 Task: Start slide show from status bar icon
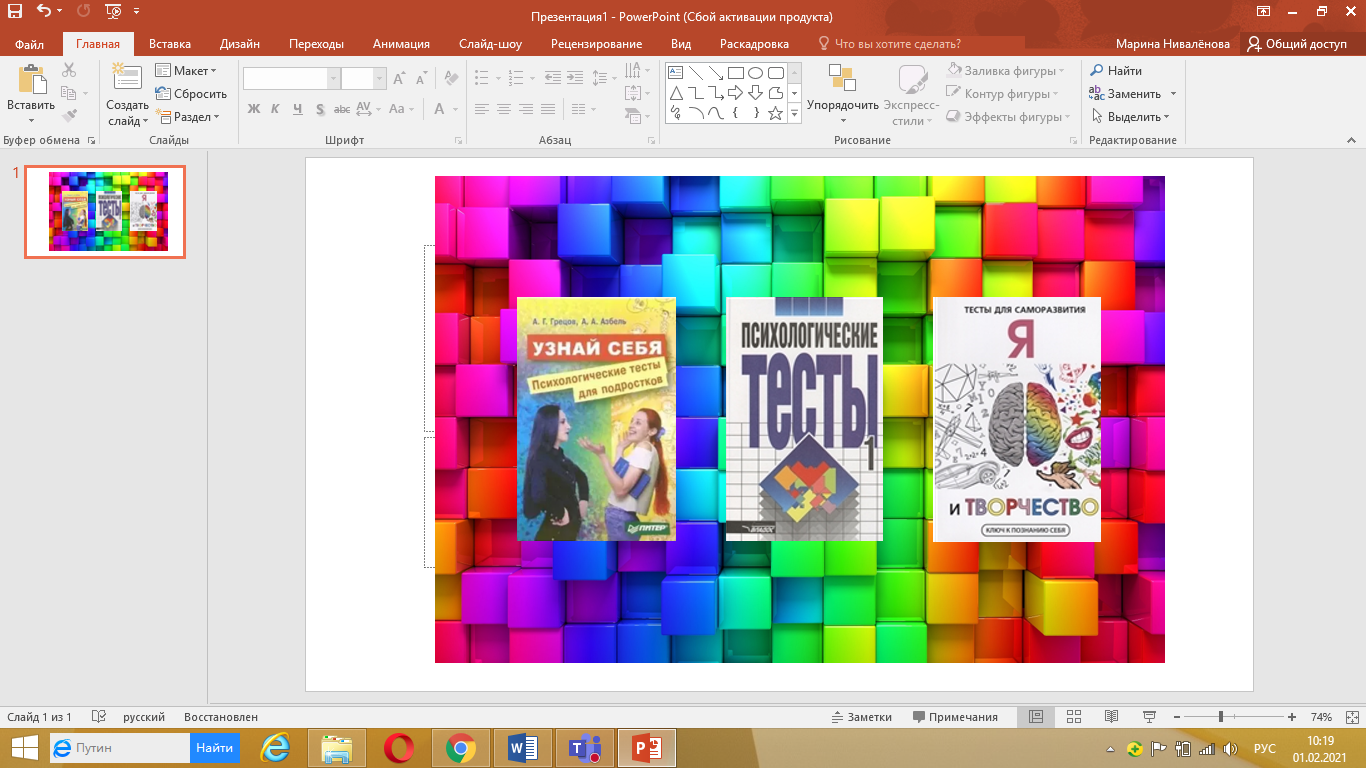pyautogui.click(x=1149, y=717)
